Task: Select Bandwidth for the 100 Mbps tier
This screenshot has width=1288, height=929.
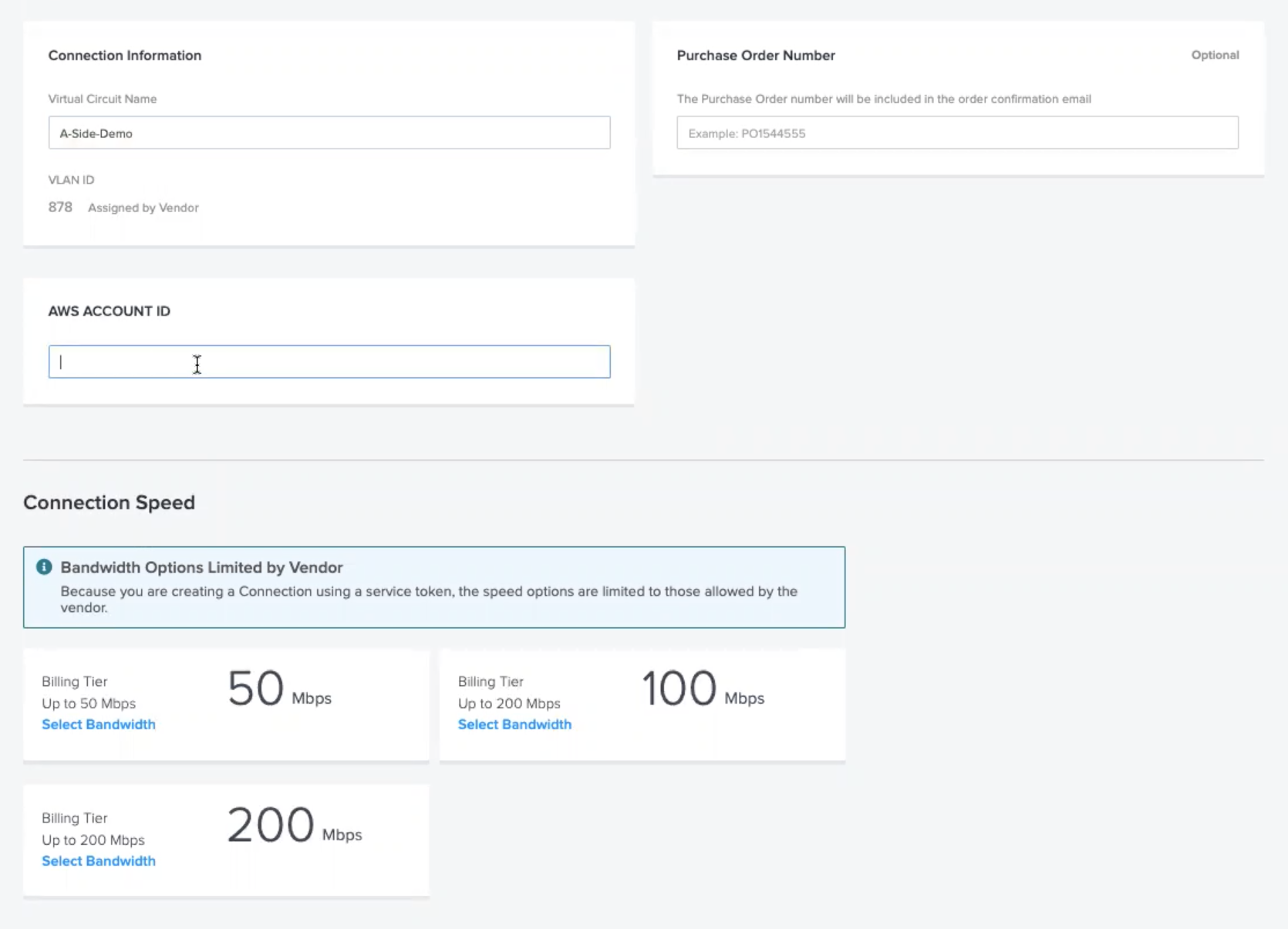Action: (x=514, y=725)
